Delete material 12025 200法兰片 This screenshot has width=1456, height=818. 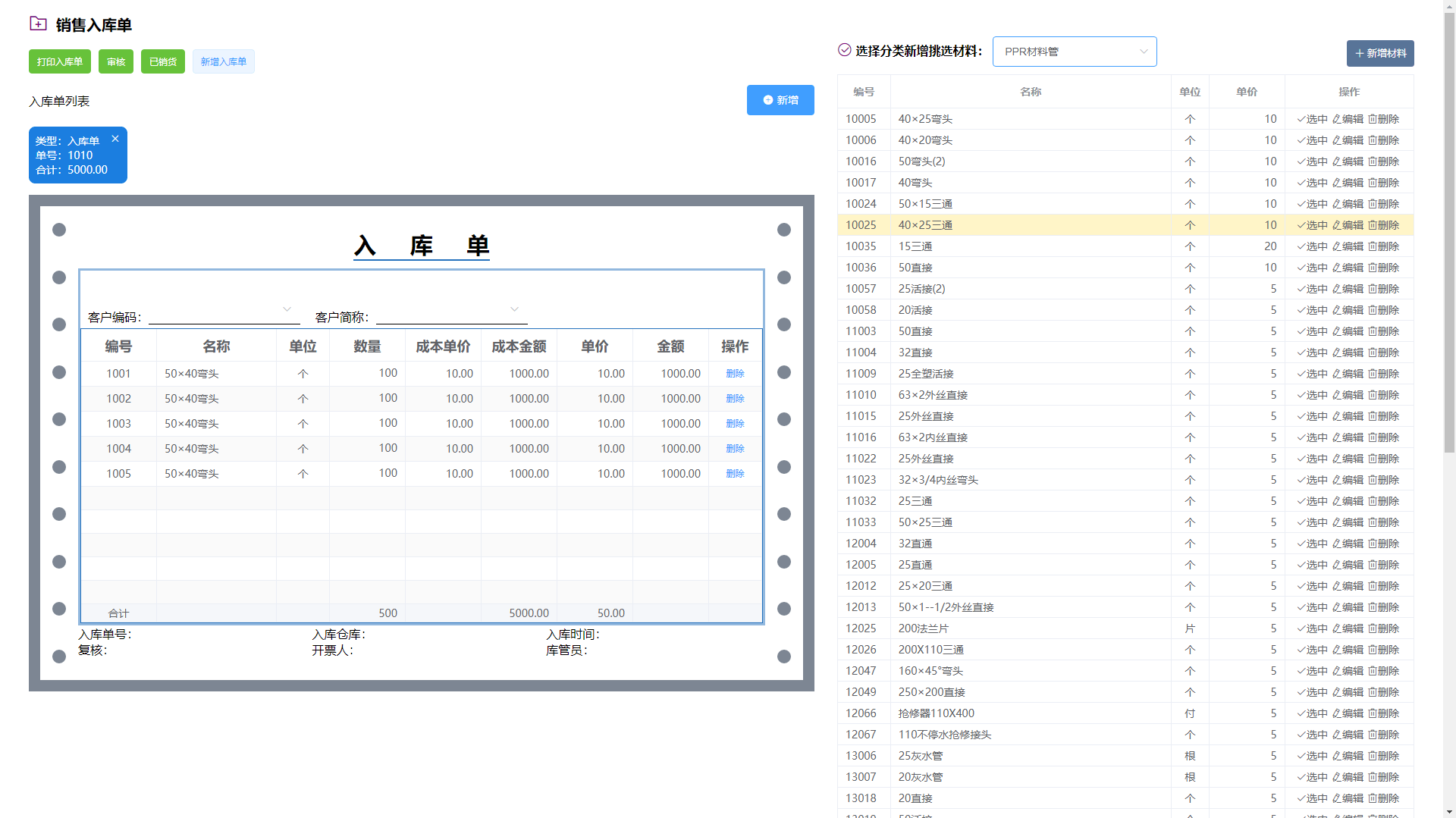pos(1384,628)
